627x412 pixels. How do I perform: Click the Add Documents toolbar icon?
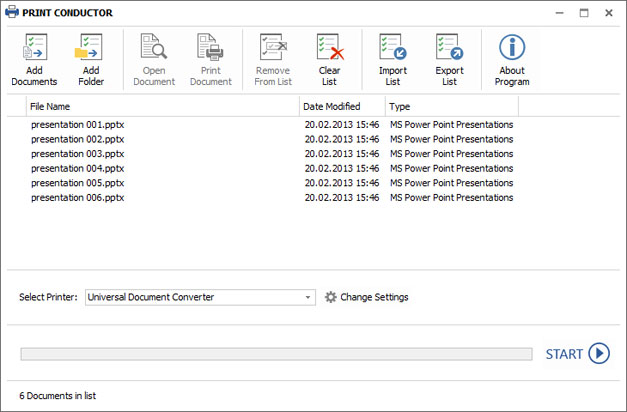coord(34,47)
